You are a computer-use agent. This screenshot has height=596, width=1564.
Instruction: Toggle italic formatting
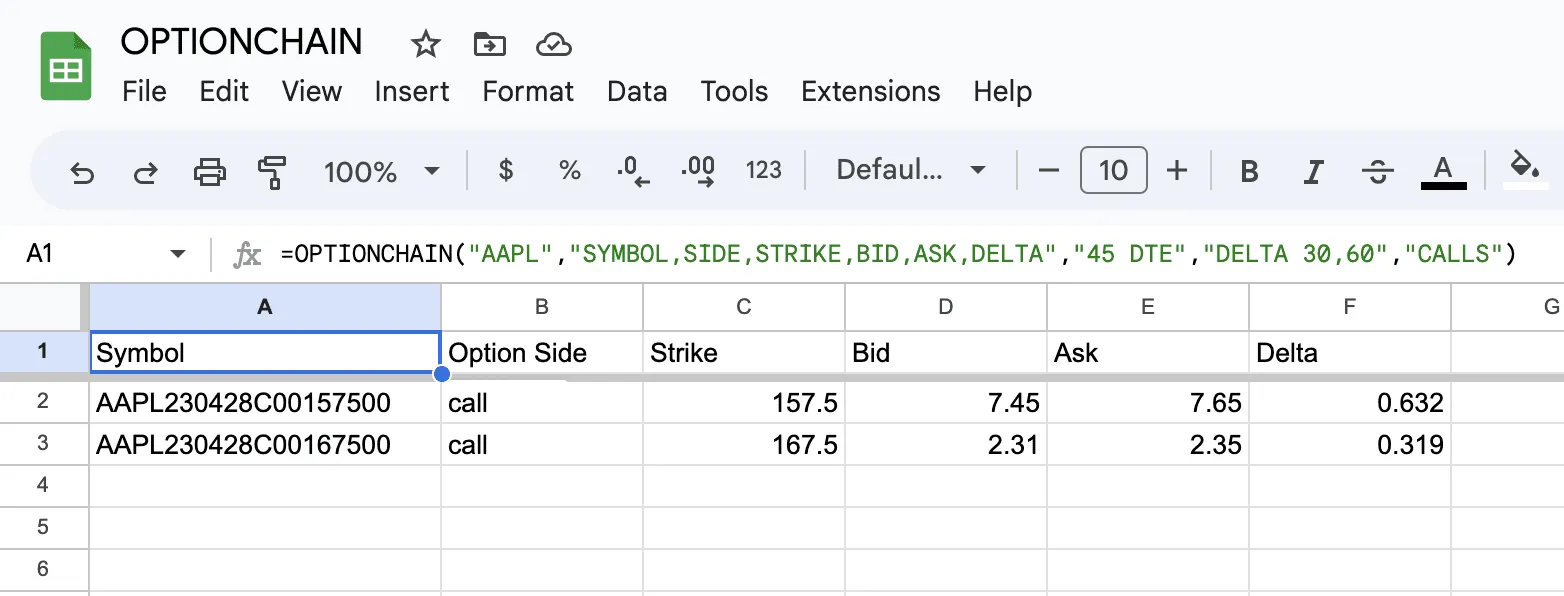tap(1314, 171)
